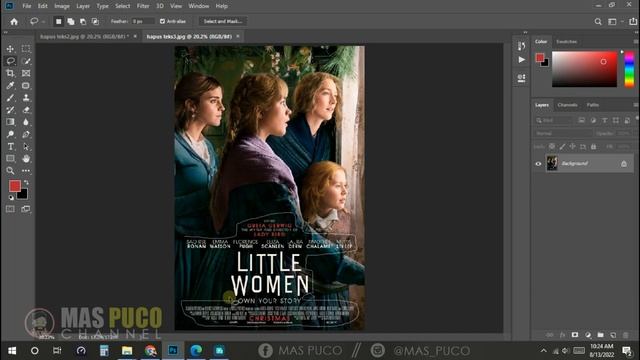Select the Rectangle shape tool
Screen dimensions: 640x360
pyautogui.click(x=10, y=159)
